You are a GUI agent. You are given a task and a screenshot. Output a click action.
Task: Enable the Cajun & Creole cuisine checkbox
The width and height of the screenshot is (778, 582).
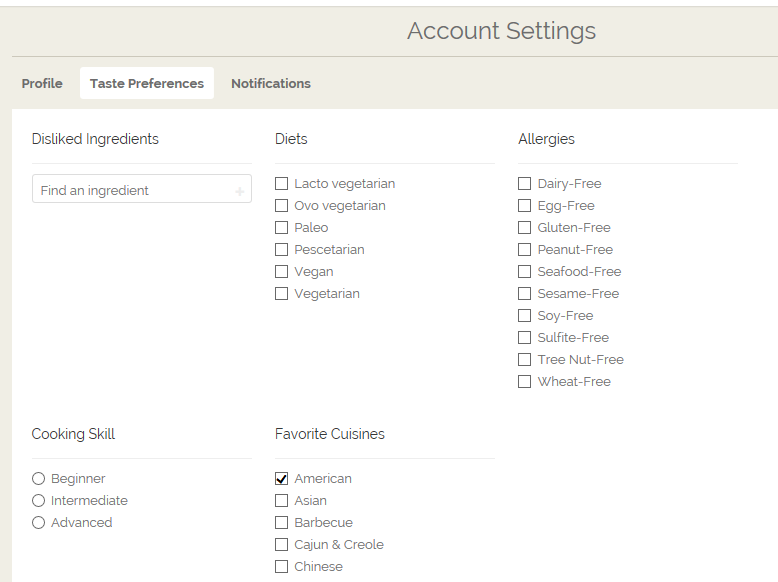tap(282, 545)
